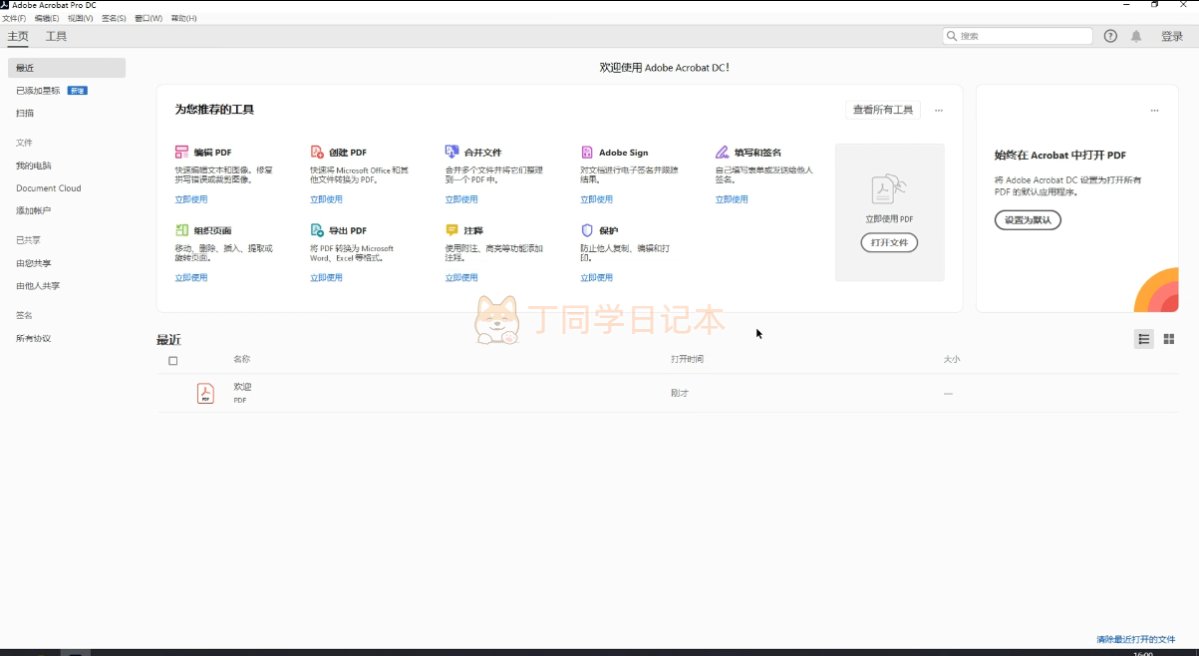Click the 创建 PDF tool icon

tap(317, 152)
